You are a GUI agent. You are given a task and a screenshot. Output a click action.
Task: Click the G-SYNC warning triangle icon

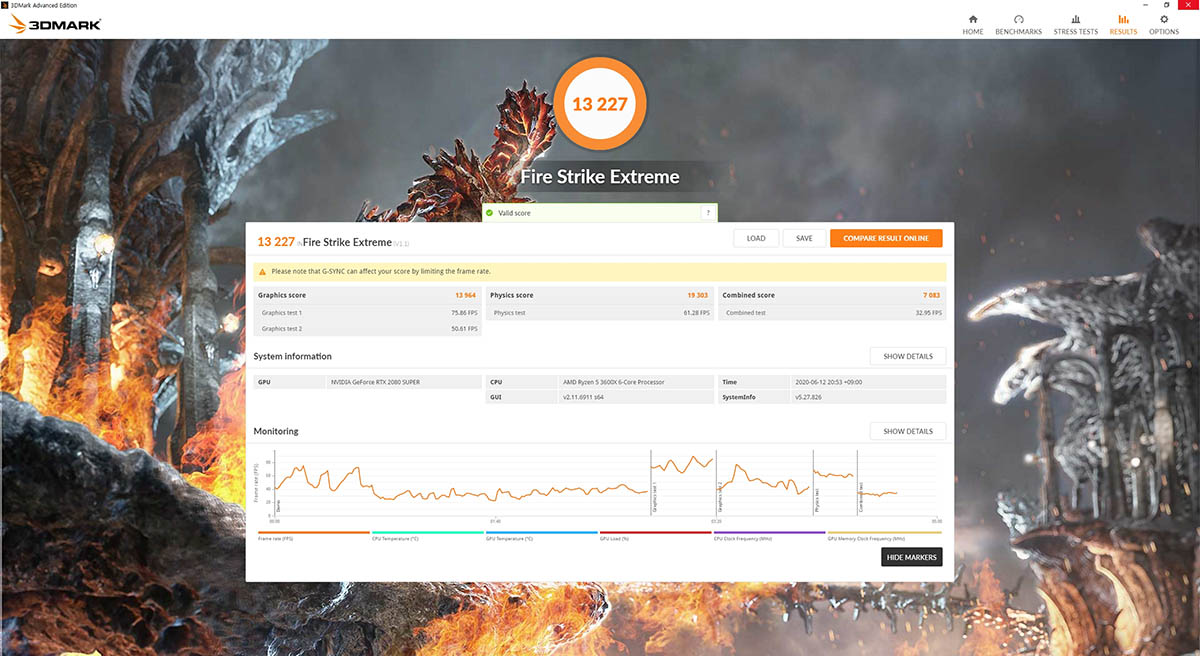pos(262,271)
